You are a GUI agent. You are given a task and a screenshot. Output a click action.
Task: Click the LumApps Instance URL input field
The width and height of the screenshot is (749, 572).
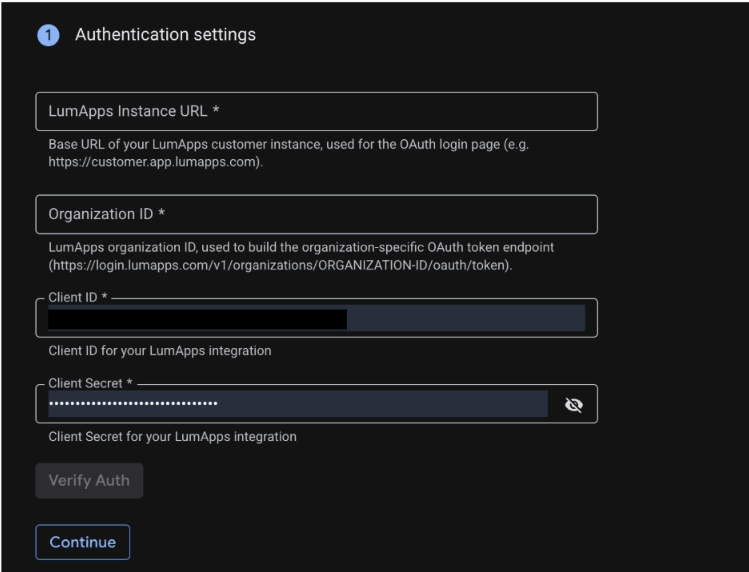(x=316, y=111)
